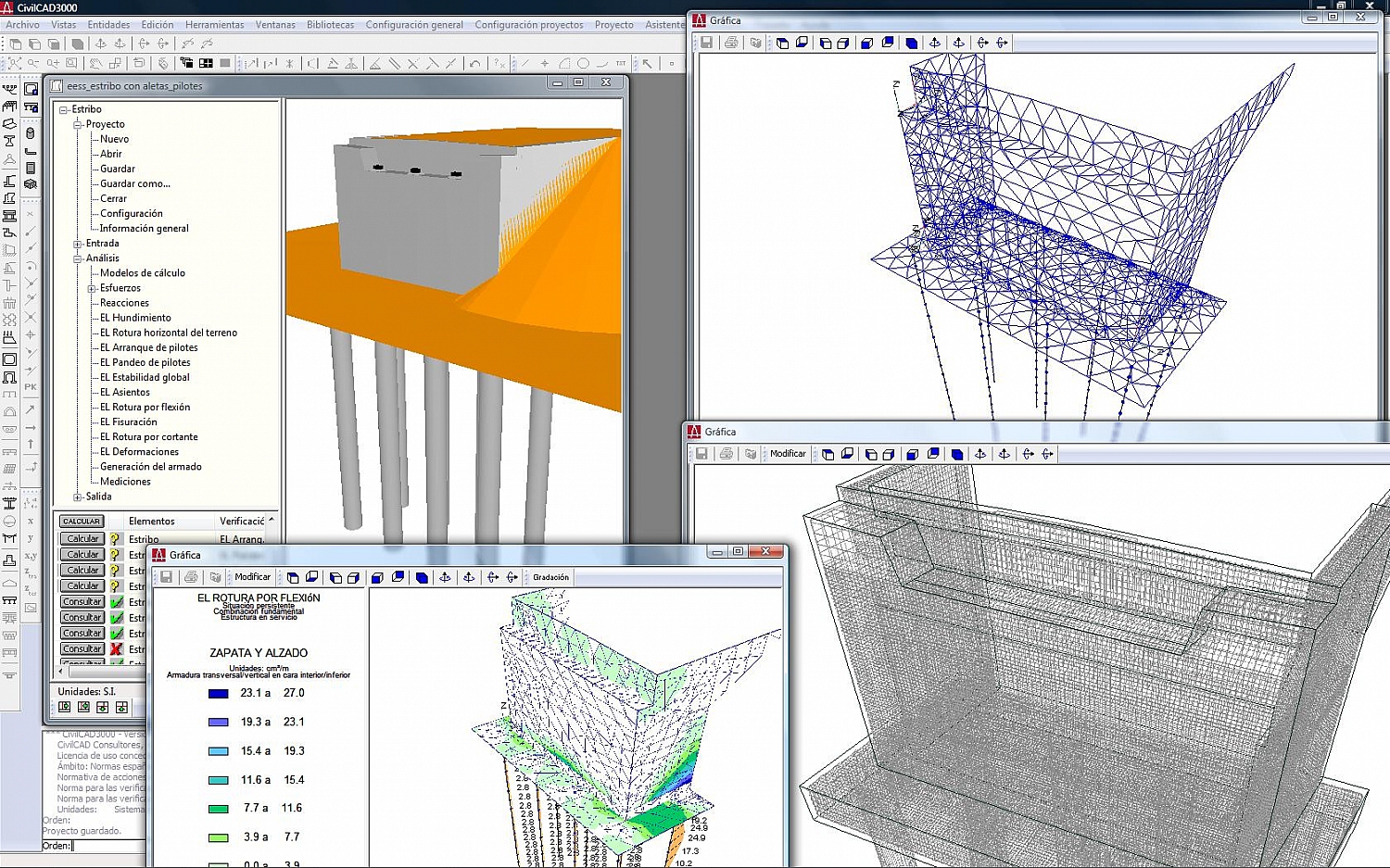Open the Vistas menu

[x=63, y=25]
